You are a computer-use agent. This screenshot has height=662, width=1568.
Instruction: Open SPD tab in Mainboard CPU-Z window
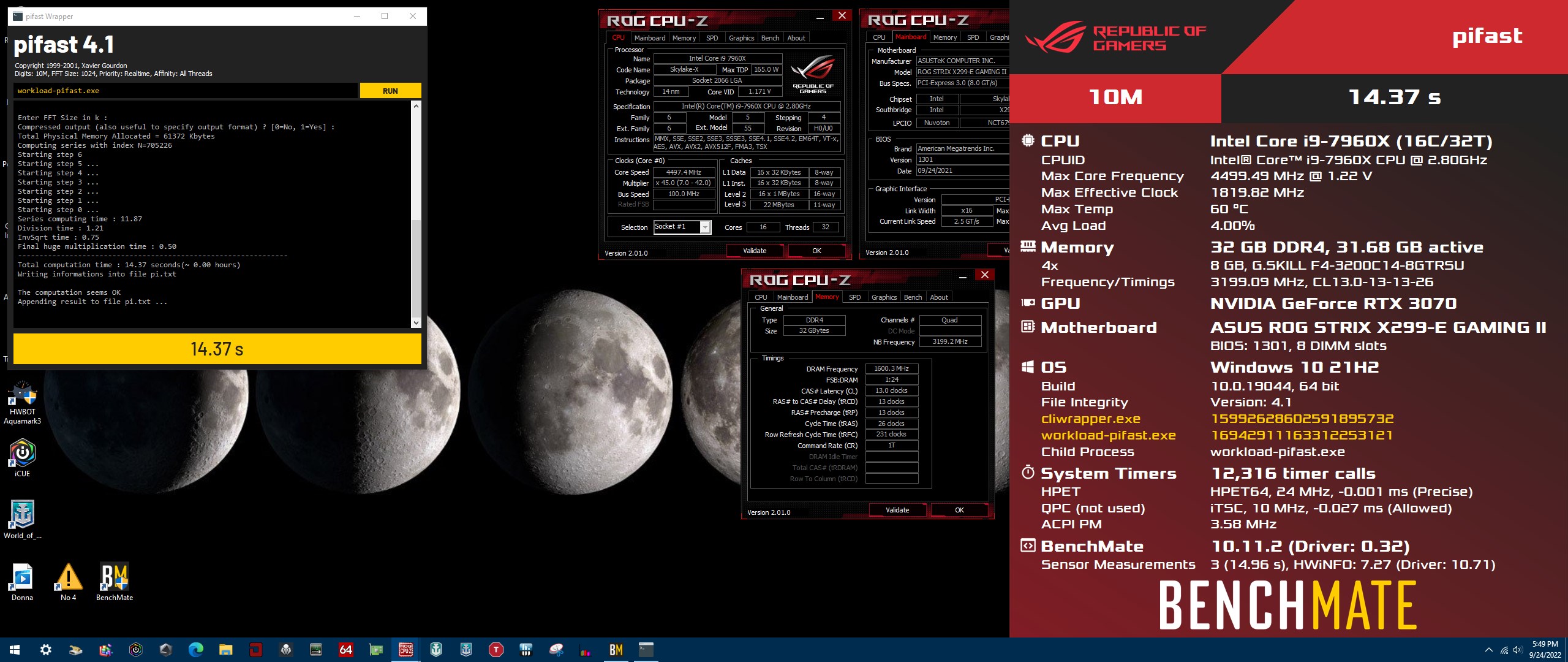point(973,37)
